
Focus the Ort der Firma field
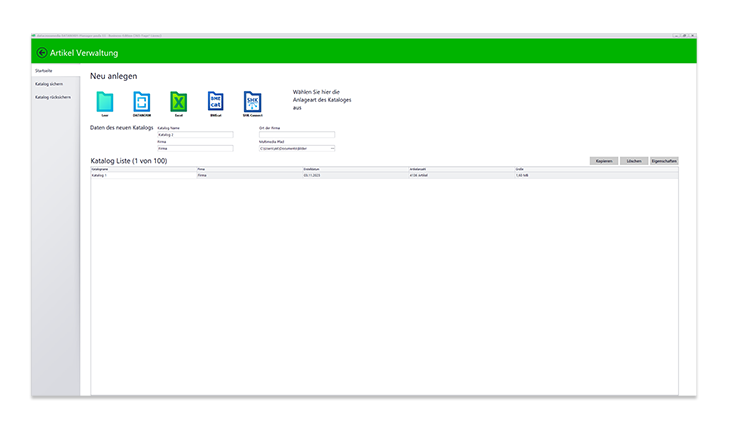[297, 135]
